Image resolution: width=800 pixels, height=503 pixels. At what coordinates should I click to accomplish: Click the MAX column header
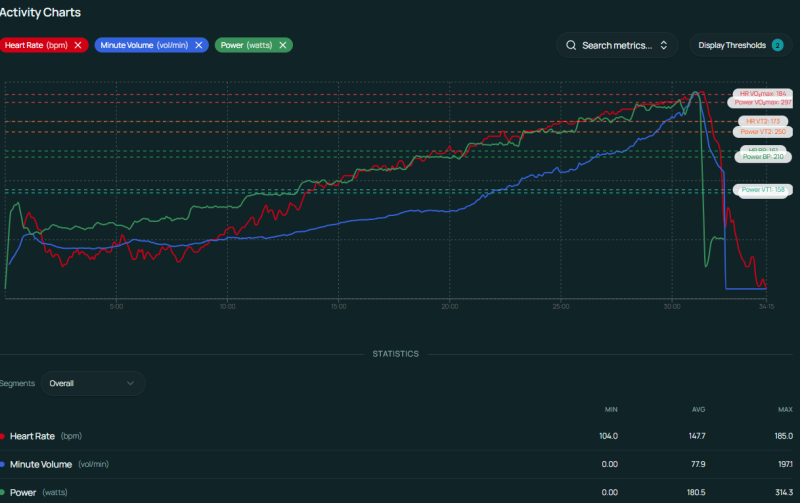pyautogui.click(x=785, y=409)
